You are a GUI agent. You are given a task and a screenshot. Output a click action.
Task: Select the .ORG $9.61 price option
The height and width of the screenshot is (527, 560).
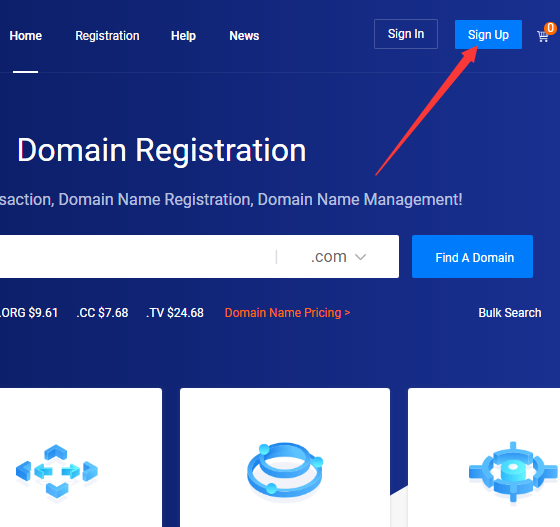[29, 313]
